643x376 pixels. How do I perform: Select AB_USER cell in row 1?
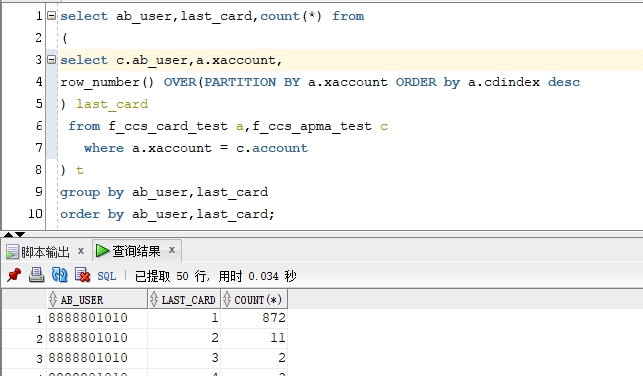(97, 318)
